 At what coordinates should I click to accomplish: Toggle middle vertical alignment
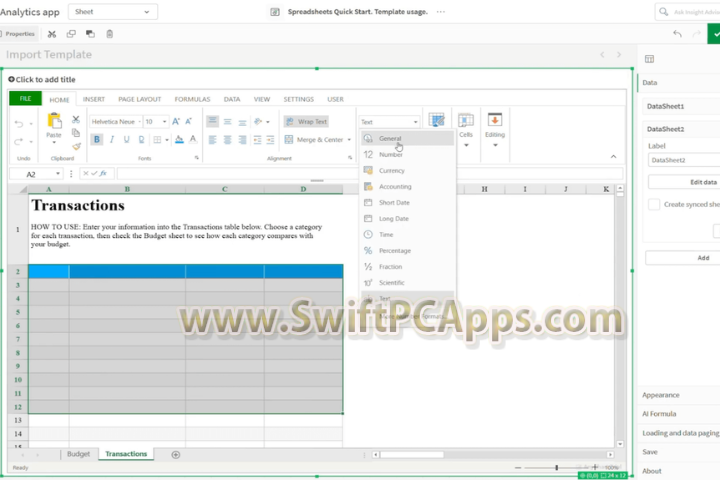[227, 122]
